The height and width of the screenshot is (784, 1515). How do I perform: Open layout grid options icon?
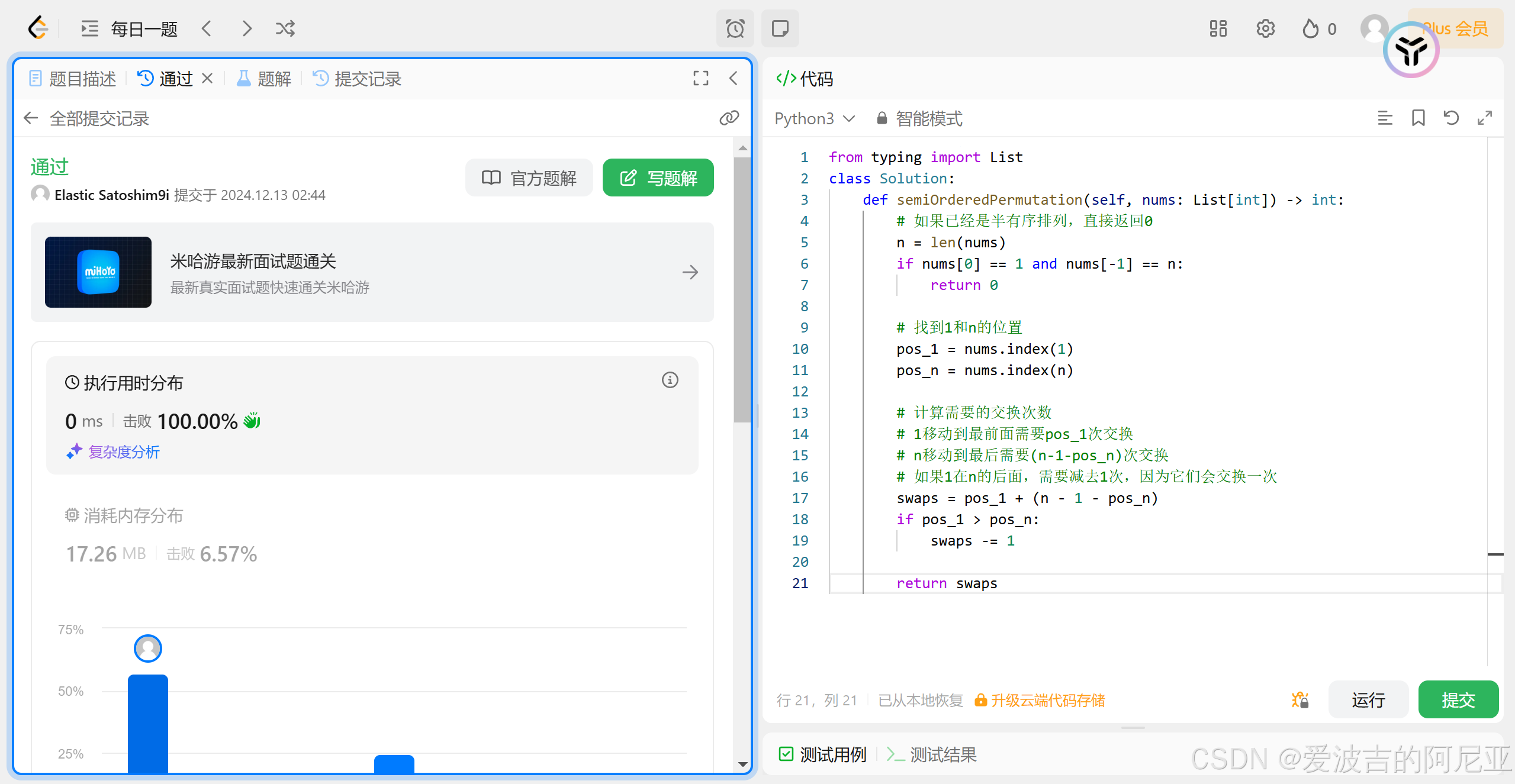tap(1218, 28)
